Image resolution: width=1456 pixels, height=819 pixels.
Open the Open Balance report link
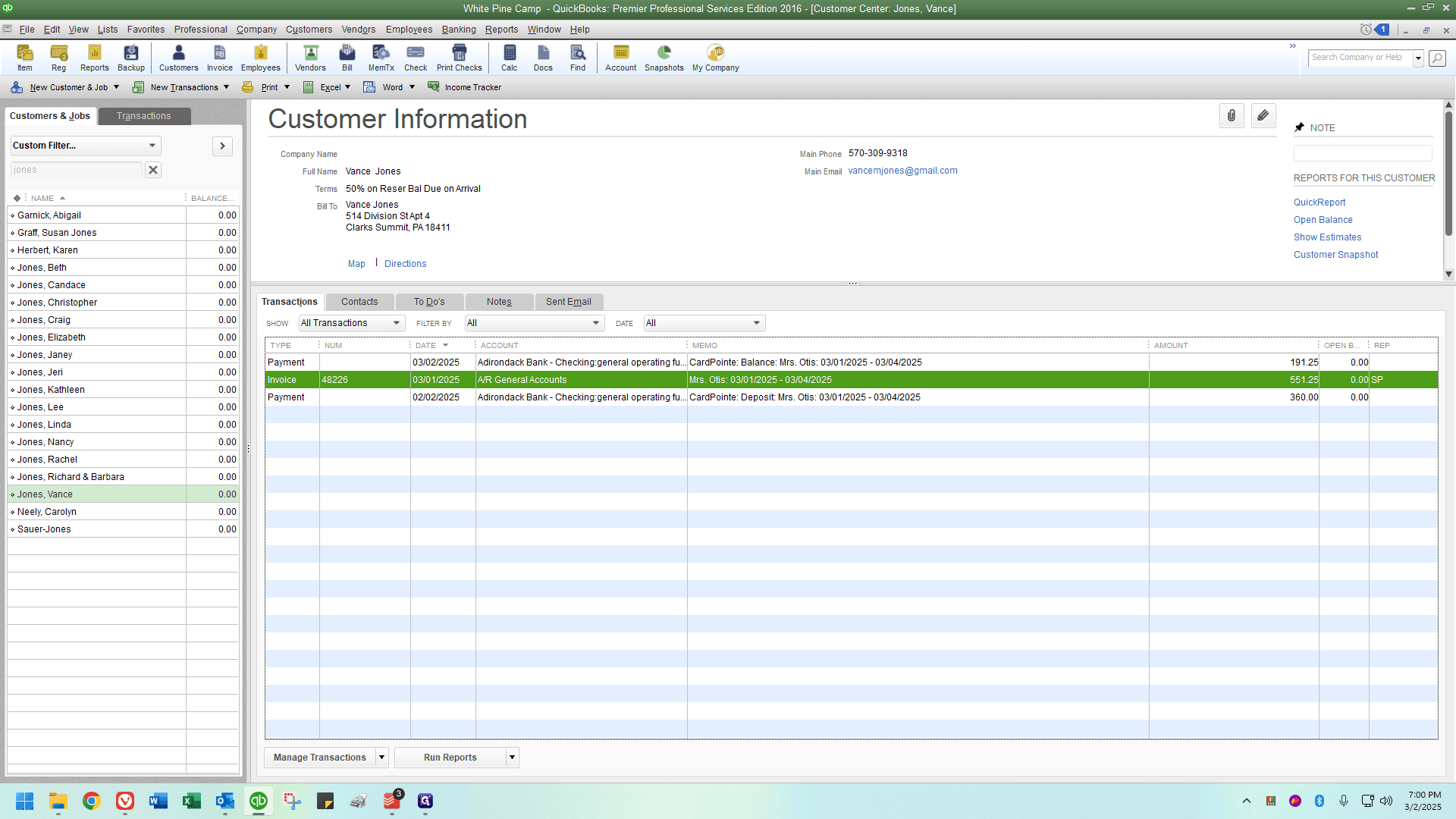[x=1323, y=220]
